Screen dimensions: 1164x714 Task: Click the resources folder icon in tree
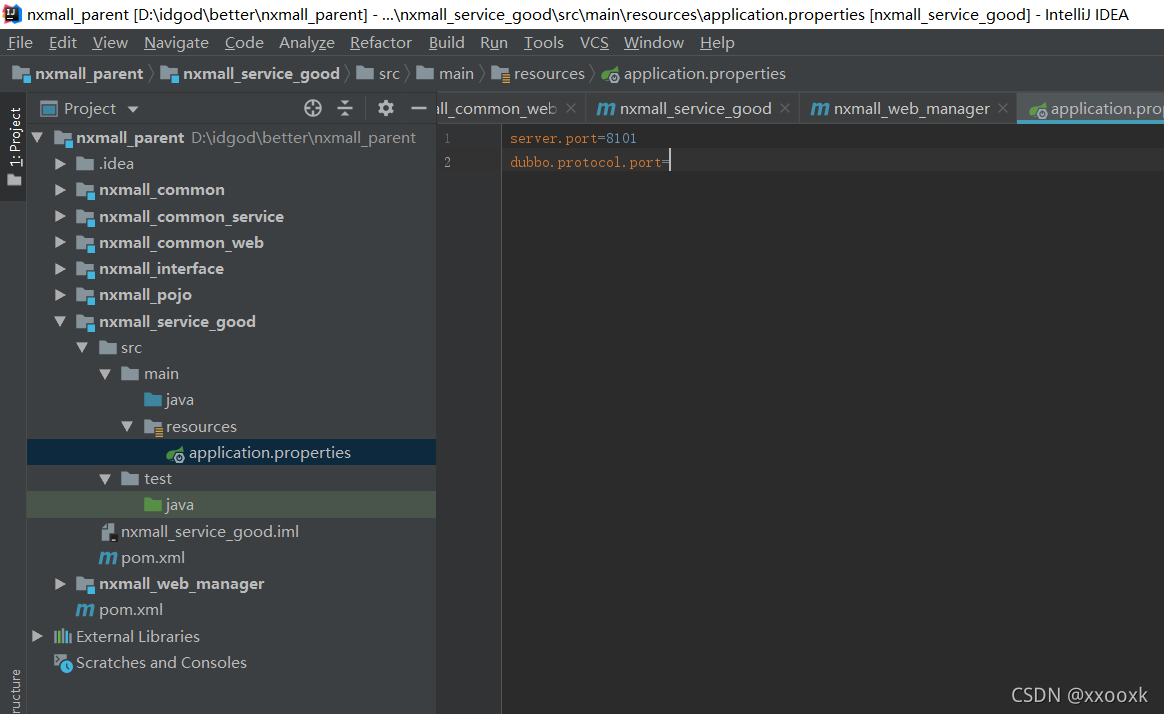(153, 427)
